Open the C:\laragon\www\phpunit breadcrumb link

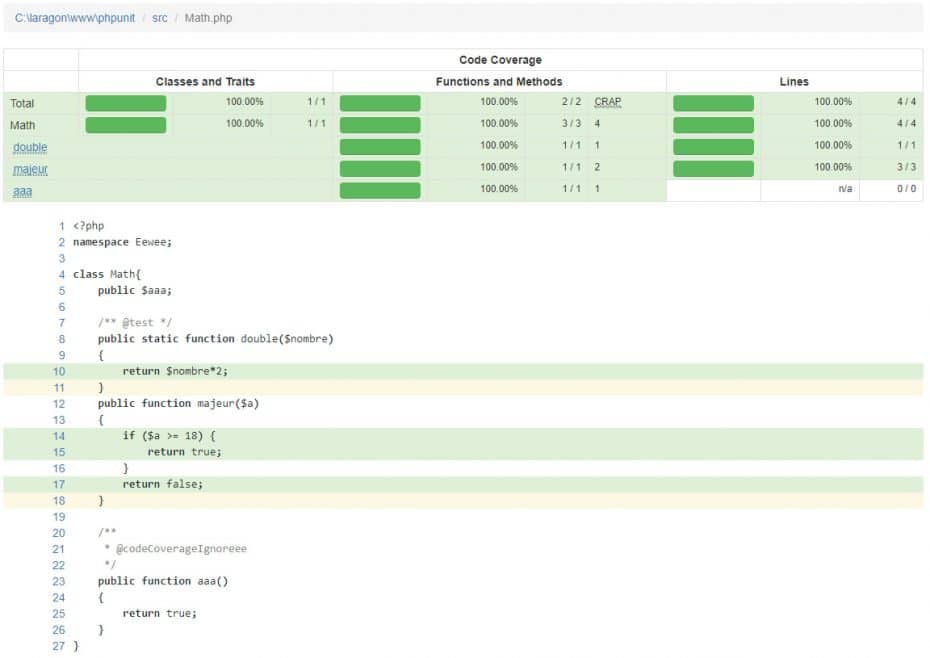point(75,18)
